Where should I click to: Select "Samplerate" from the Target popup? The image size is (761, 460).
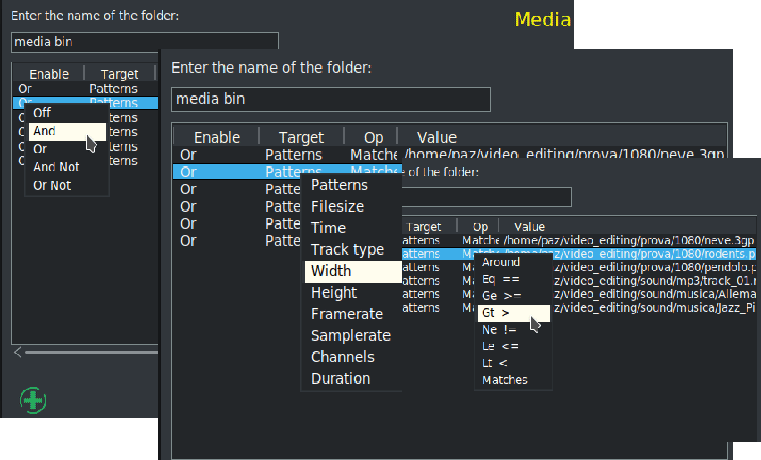[351, 336]
